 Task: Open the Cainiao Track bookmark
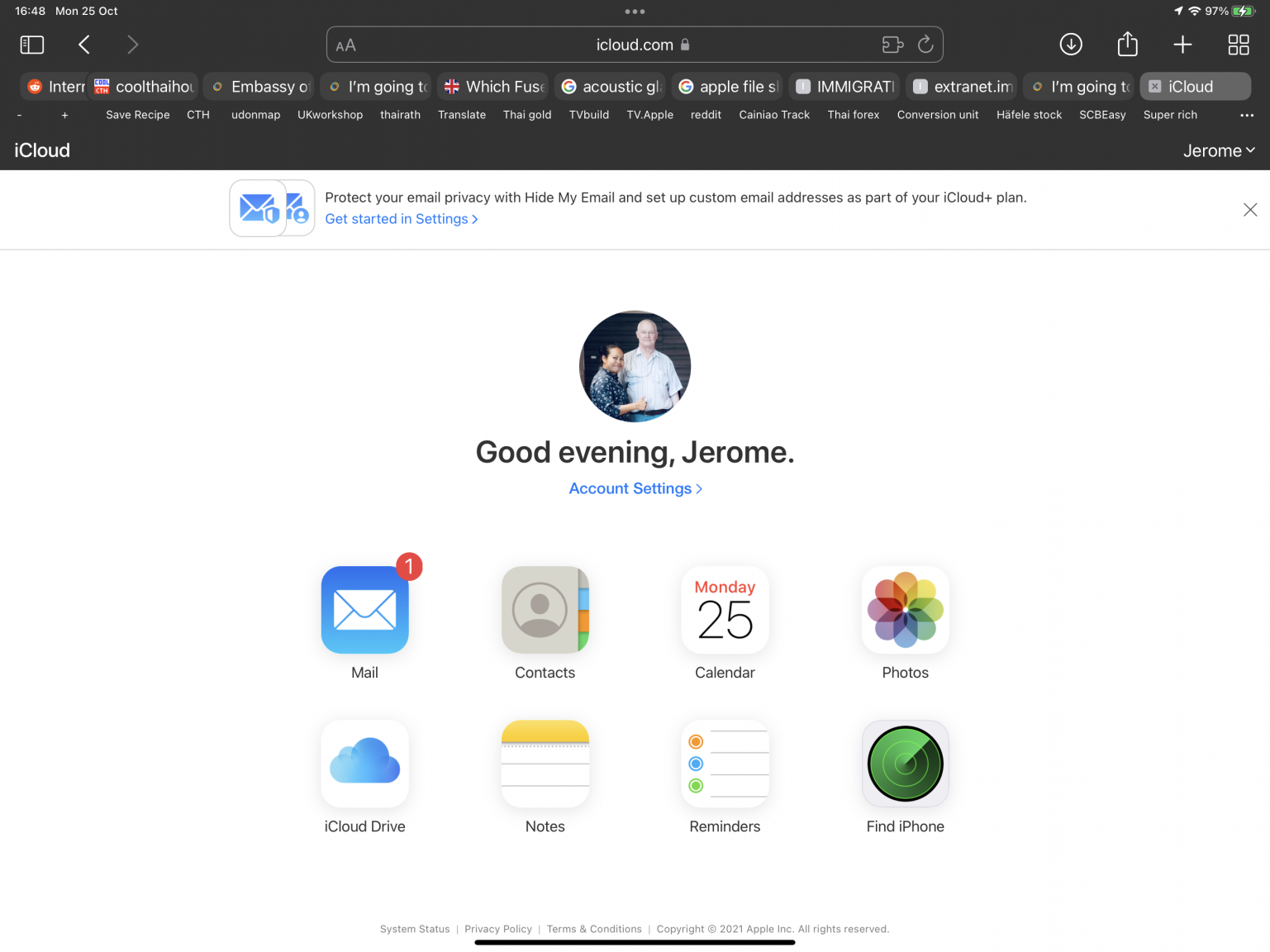click(x=774, y=115)
